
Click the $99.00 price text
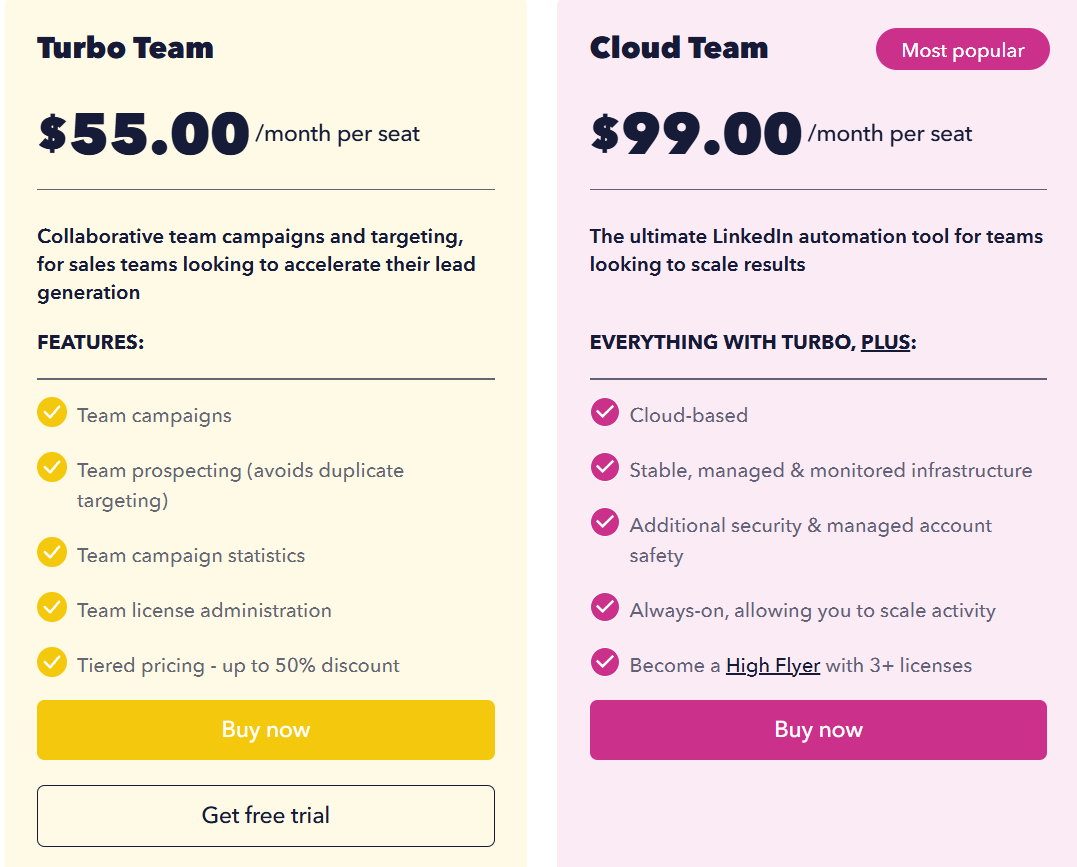click(x=695, y=133)
